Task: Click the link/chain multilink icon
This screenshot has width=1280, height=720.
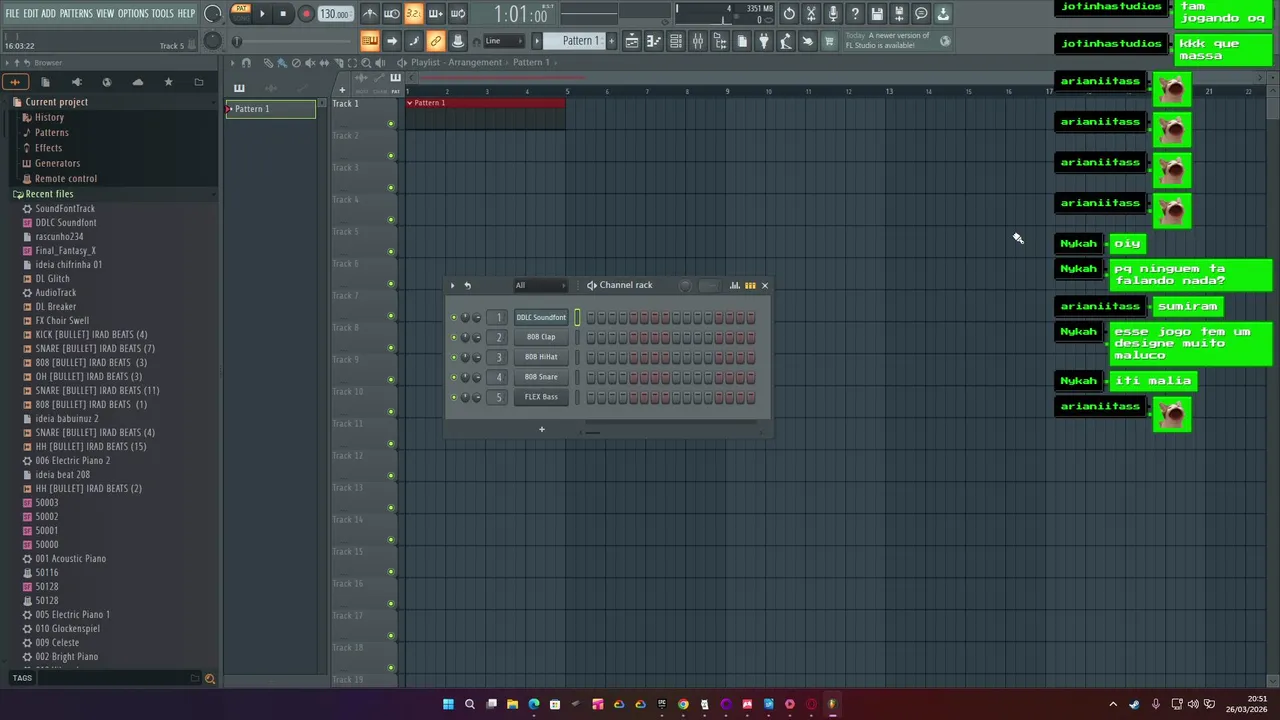Action: [x=436, y=41]
